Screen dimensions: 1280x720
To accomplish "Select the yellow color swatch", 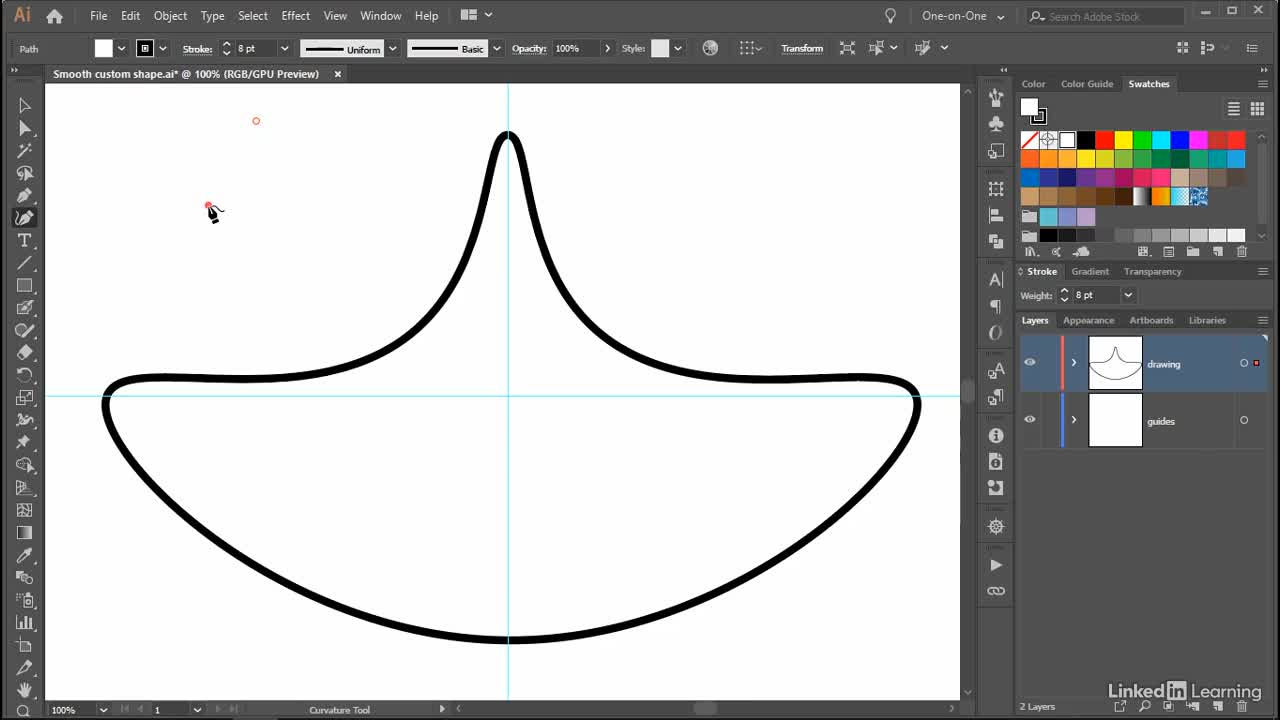I will pos(1123,140).
